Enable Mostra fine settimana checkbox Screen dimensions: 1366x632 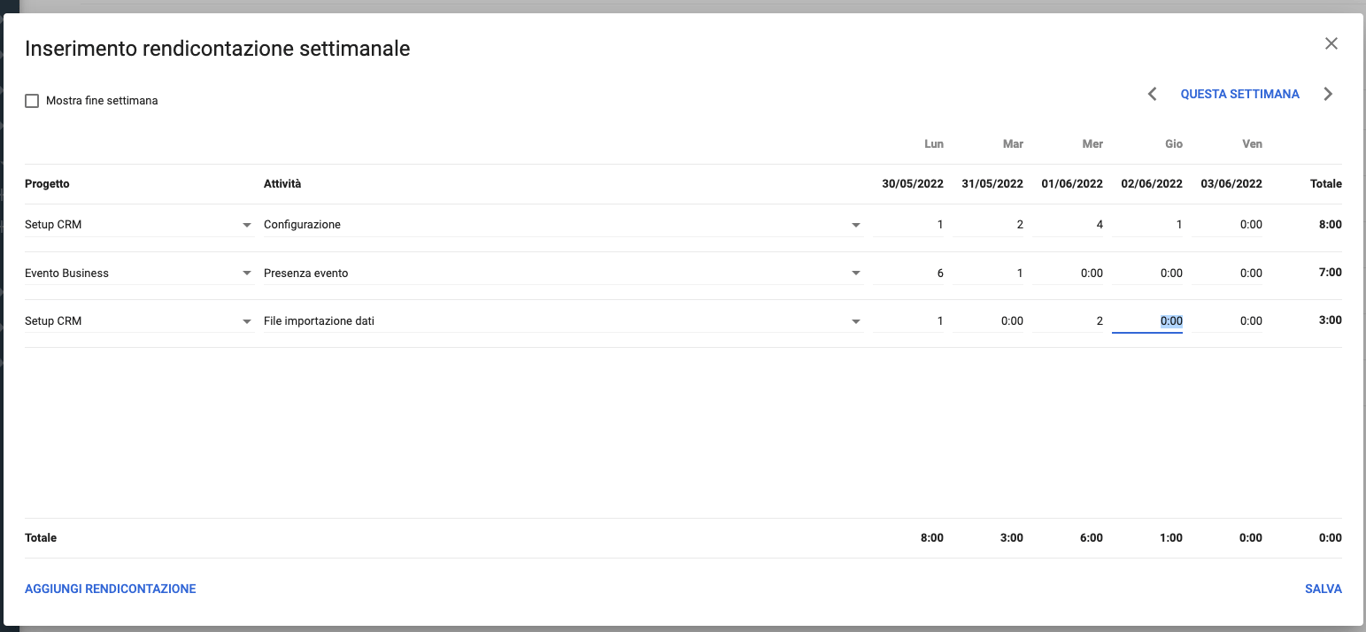point(32,101)
